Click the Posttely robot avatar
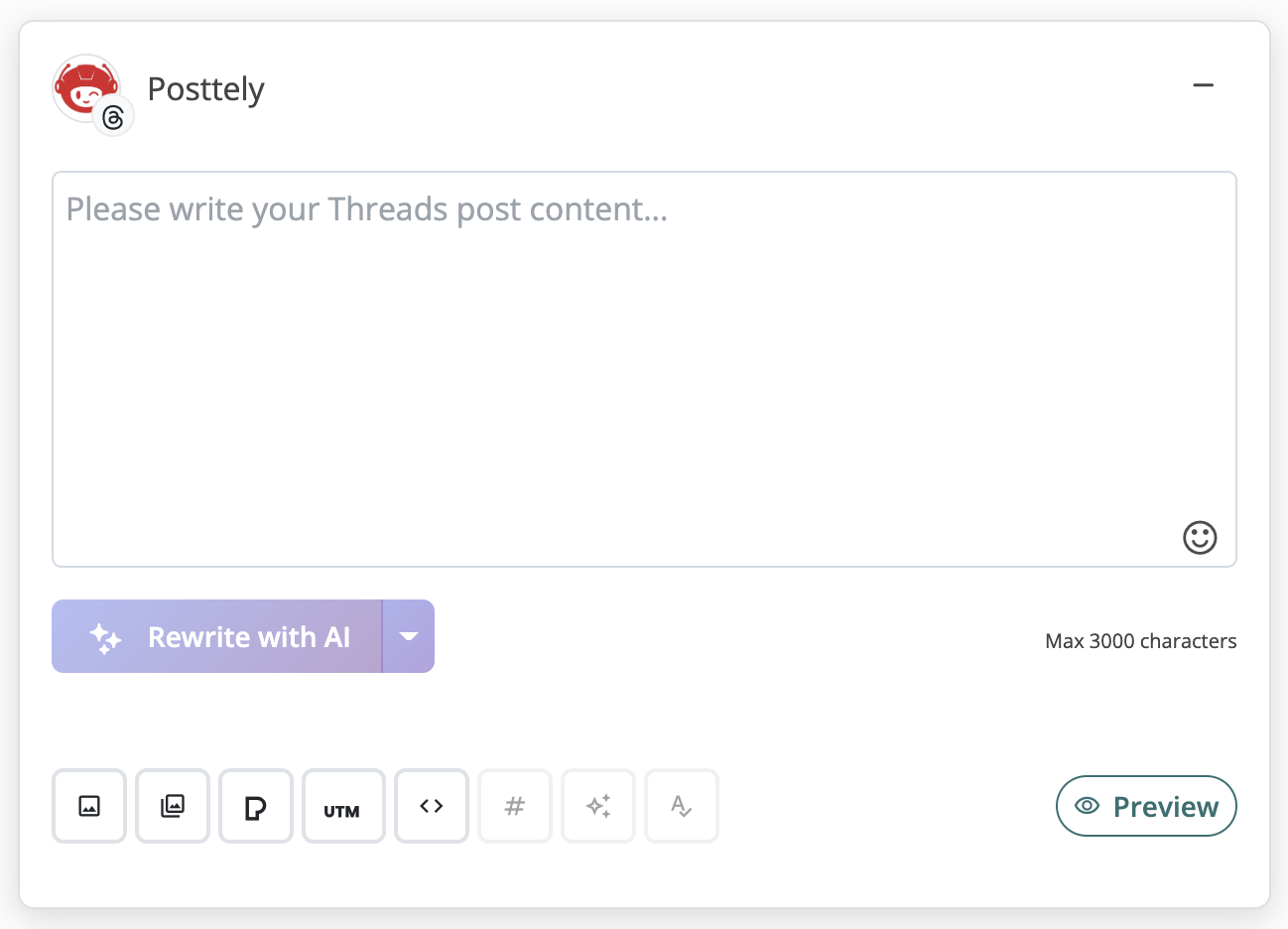The image size is (1288, 929). point(84,87)
